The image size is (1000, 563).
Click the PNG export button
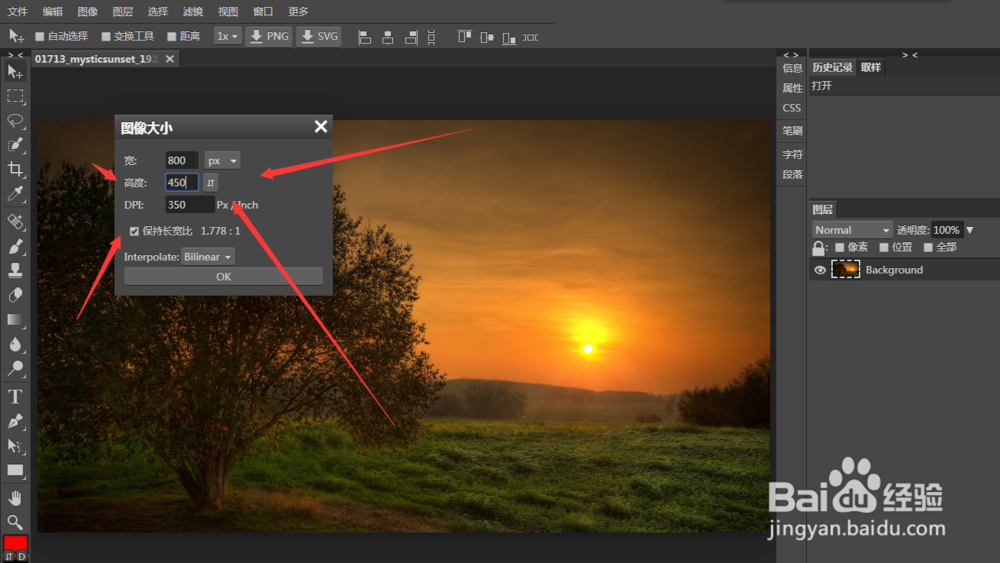(x=270, y=36)
